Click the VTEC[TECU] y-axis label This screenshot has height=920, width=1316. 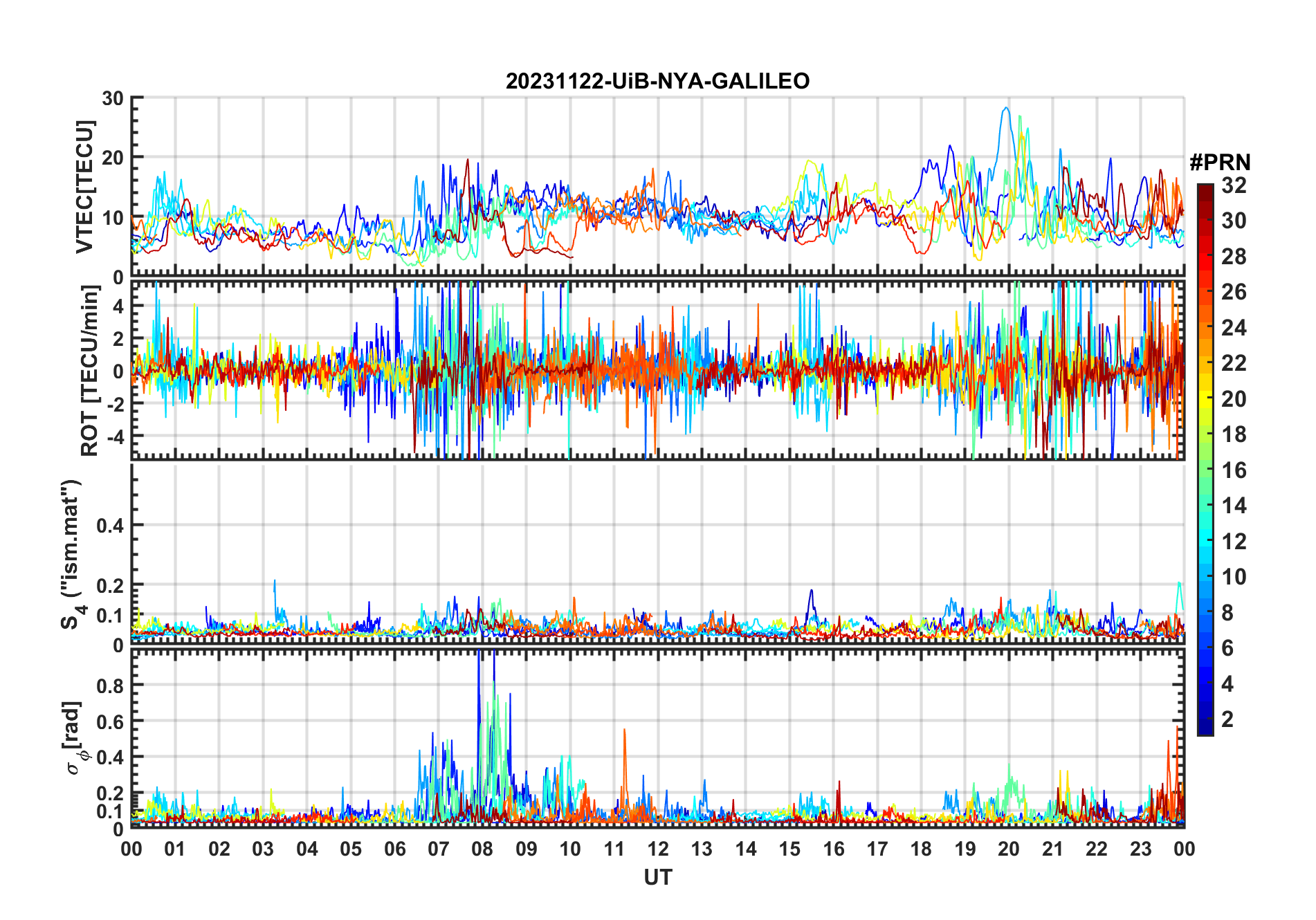tap(84, 187)
